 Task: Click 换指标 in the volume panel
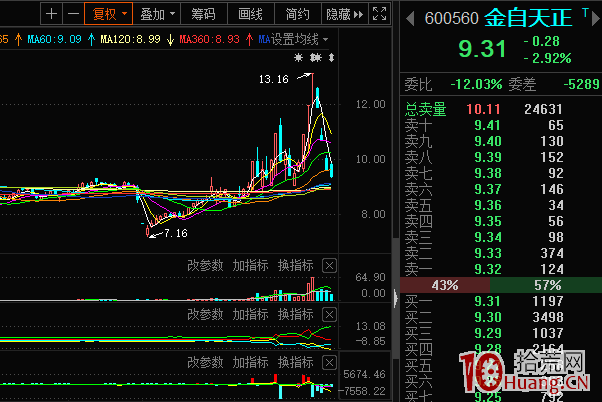(x=296, y=265)
